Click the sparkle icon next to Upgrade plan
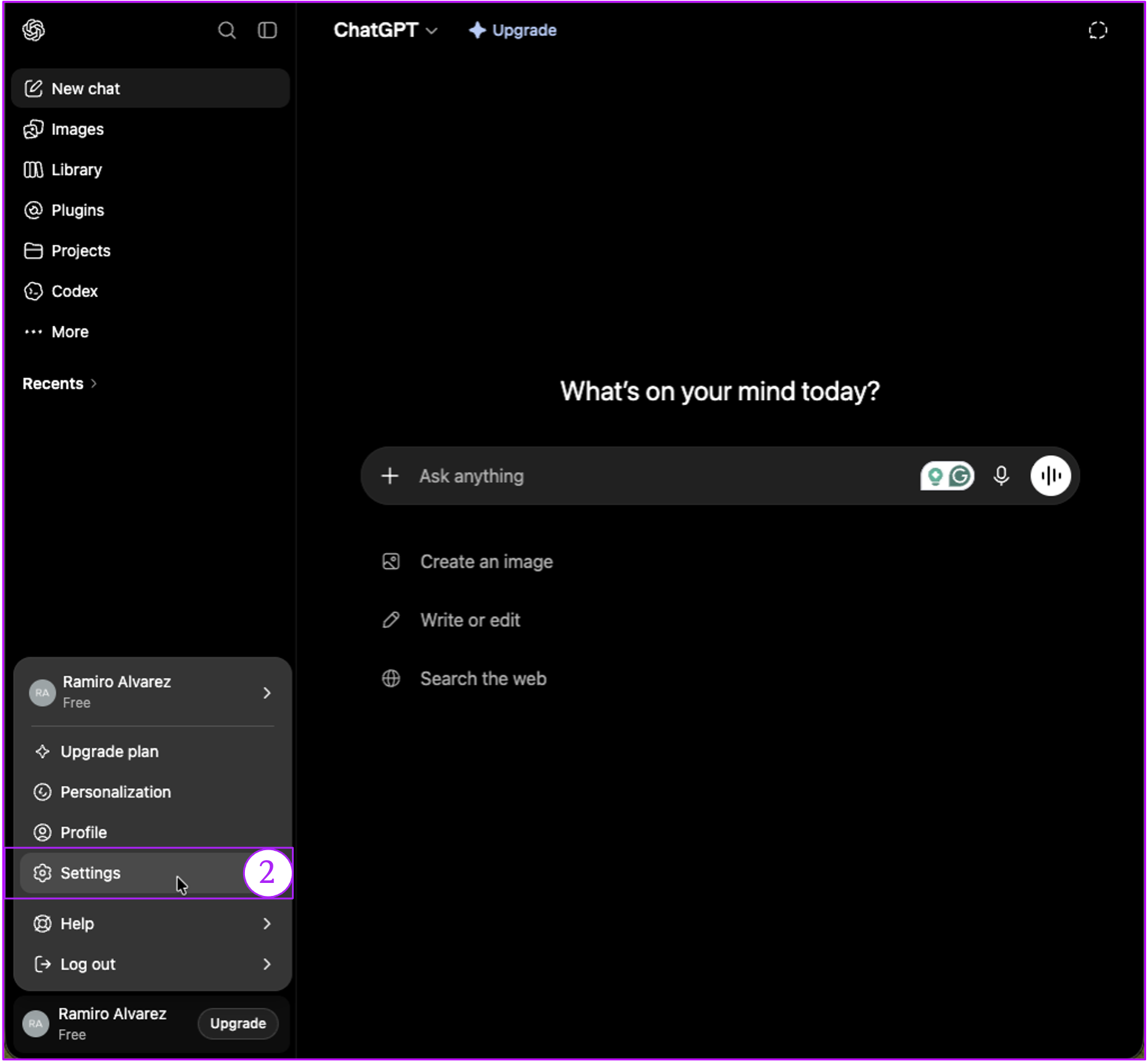1148x1063 pixels. tap(42, 752)
